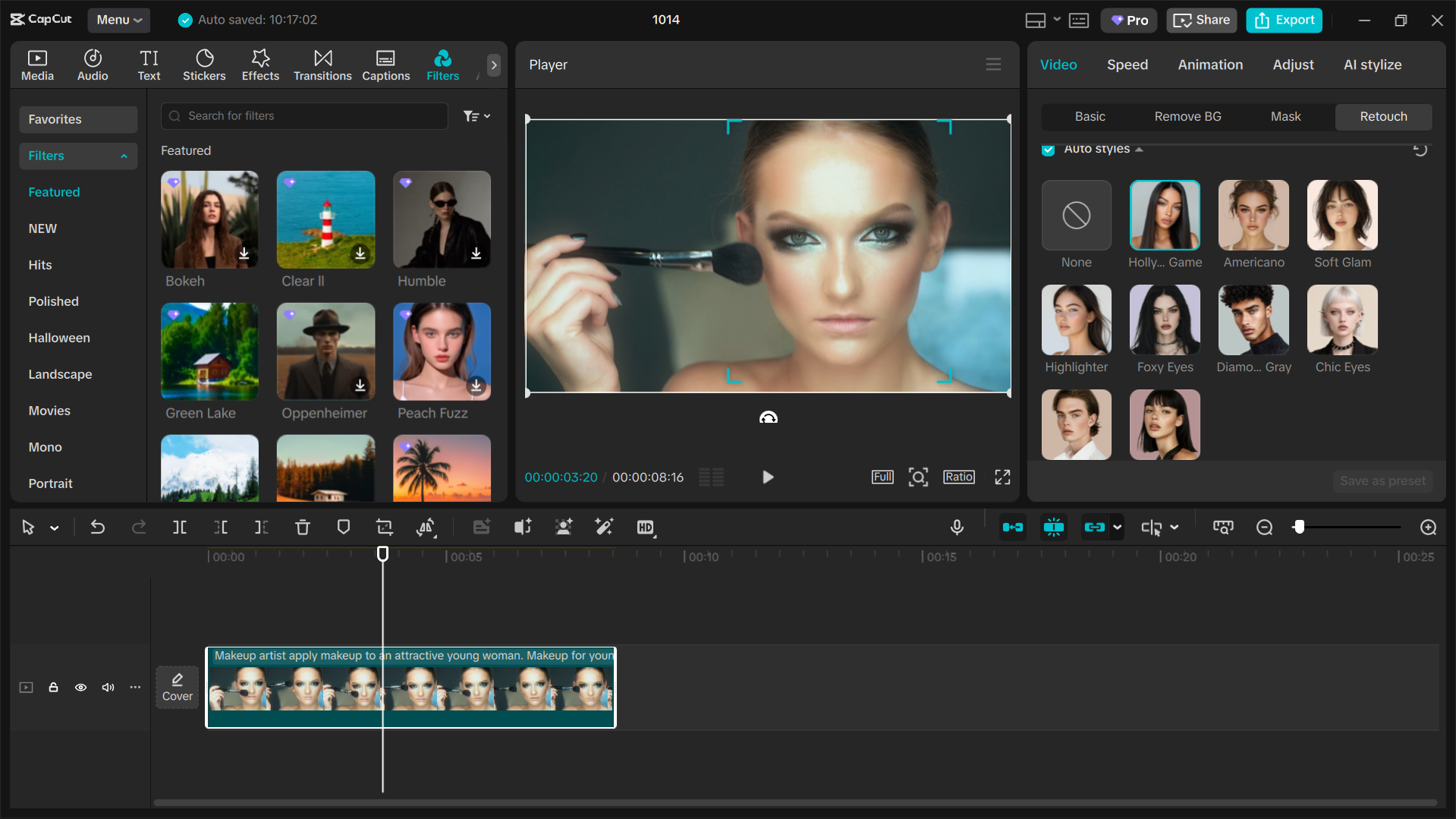1456x819 pixels.
Task: Switch to the Speed tab
Action: coord(1127,65)
